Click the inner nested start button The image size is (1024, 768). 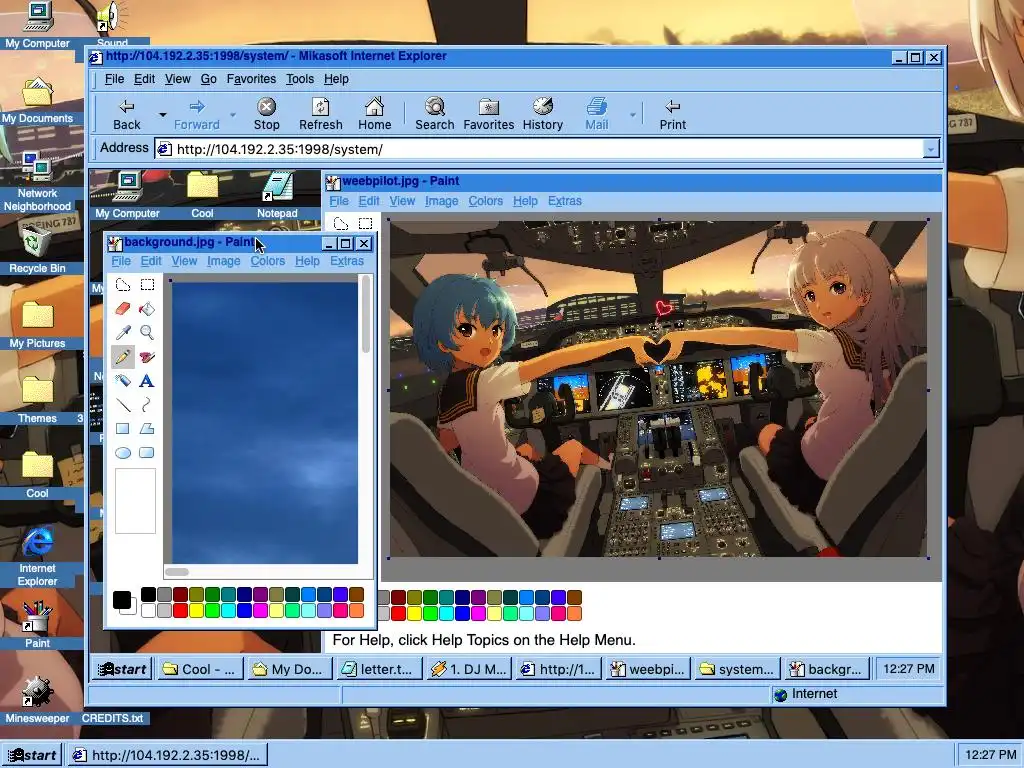click(121, 669)
